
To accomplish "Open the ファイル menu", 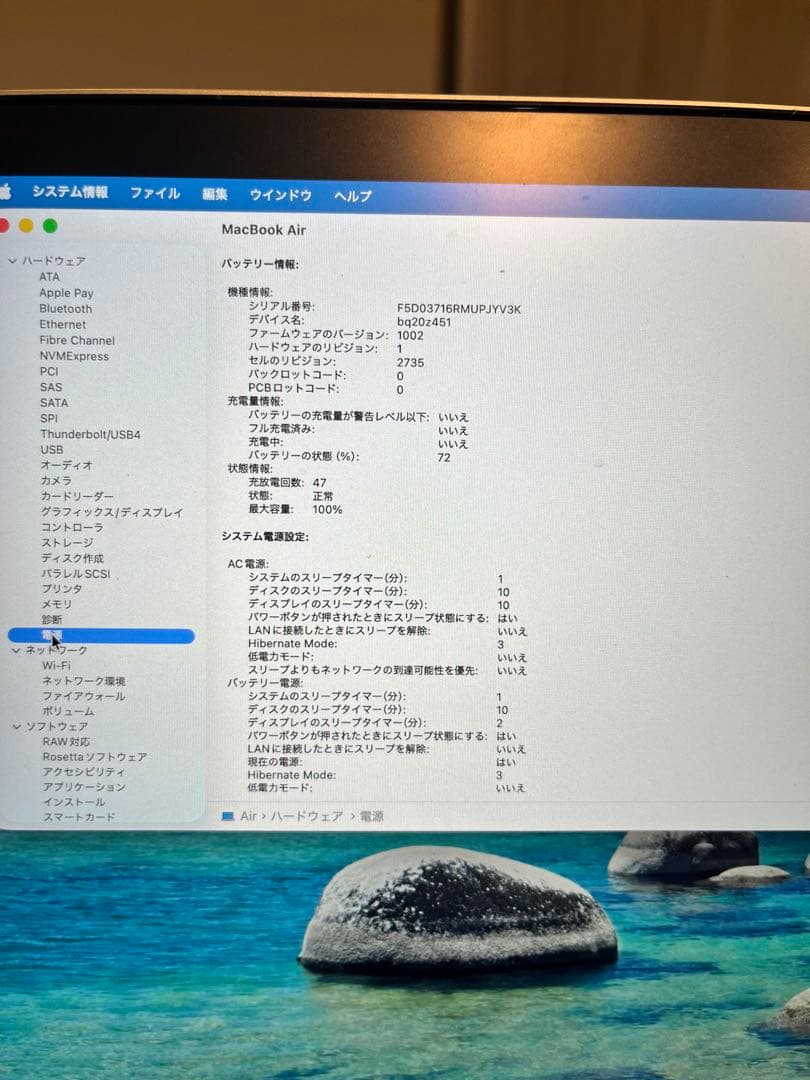I will click(156, 192).
